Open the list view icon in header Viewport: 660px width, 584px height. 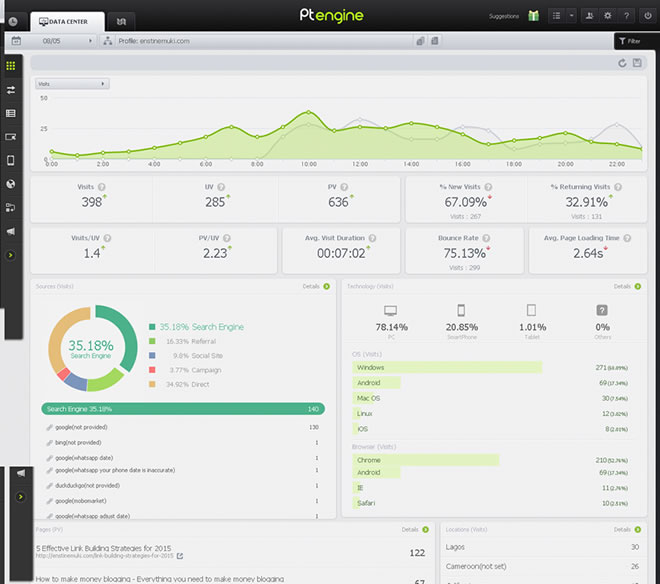click(556, 16)
